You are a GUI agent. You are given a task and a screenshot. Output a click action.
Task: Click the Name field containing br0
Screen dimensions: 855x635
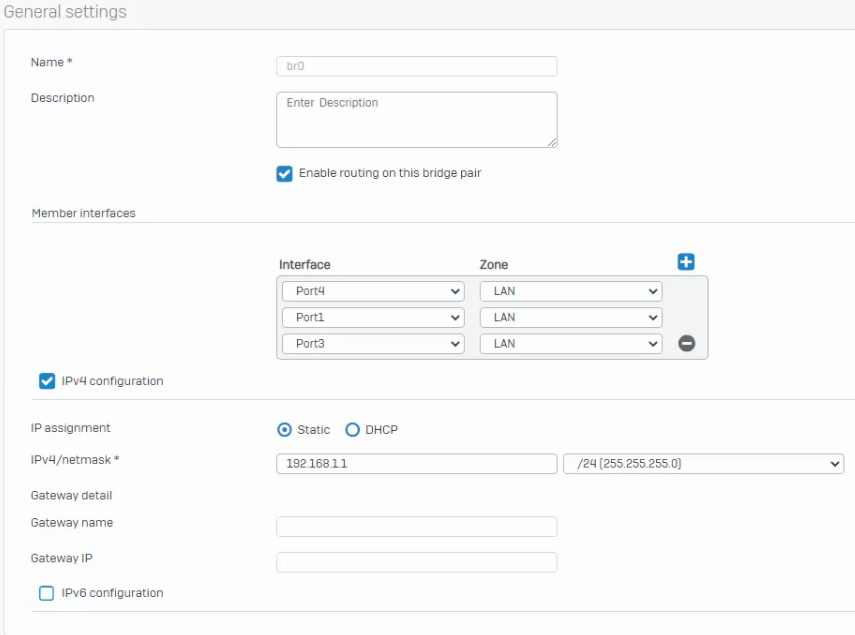click(417, 66)
